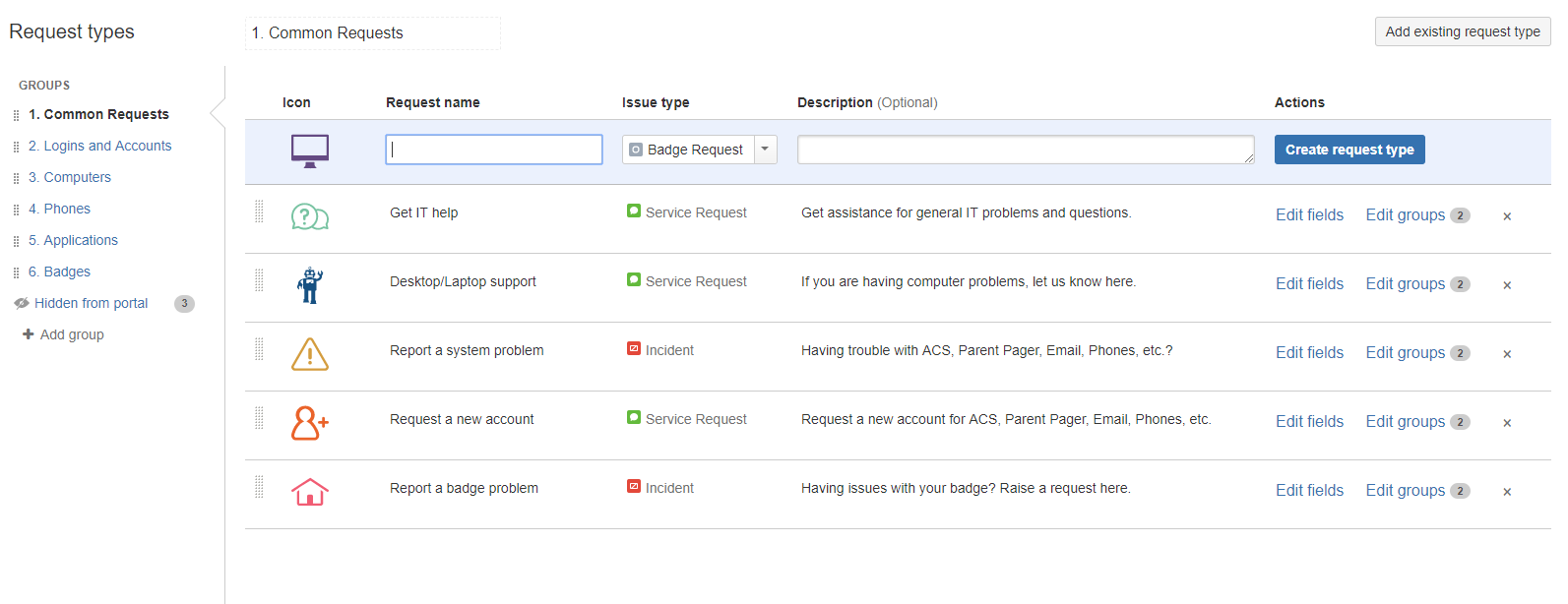Click the purple monitor icon in new request row
Viewport: 1568px width, 604px height.
tap(310, 151)
